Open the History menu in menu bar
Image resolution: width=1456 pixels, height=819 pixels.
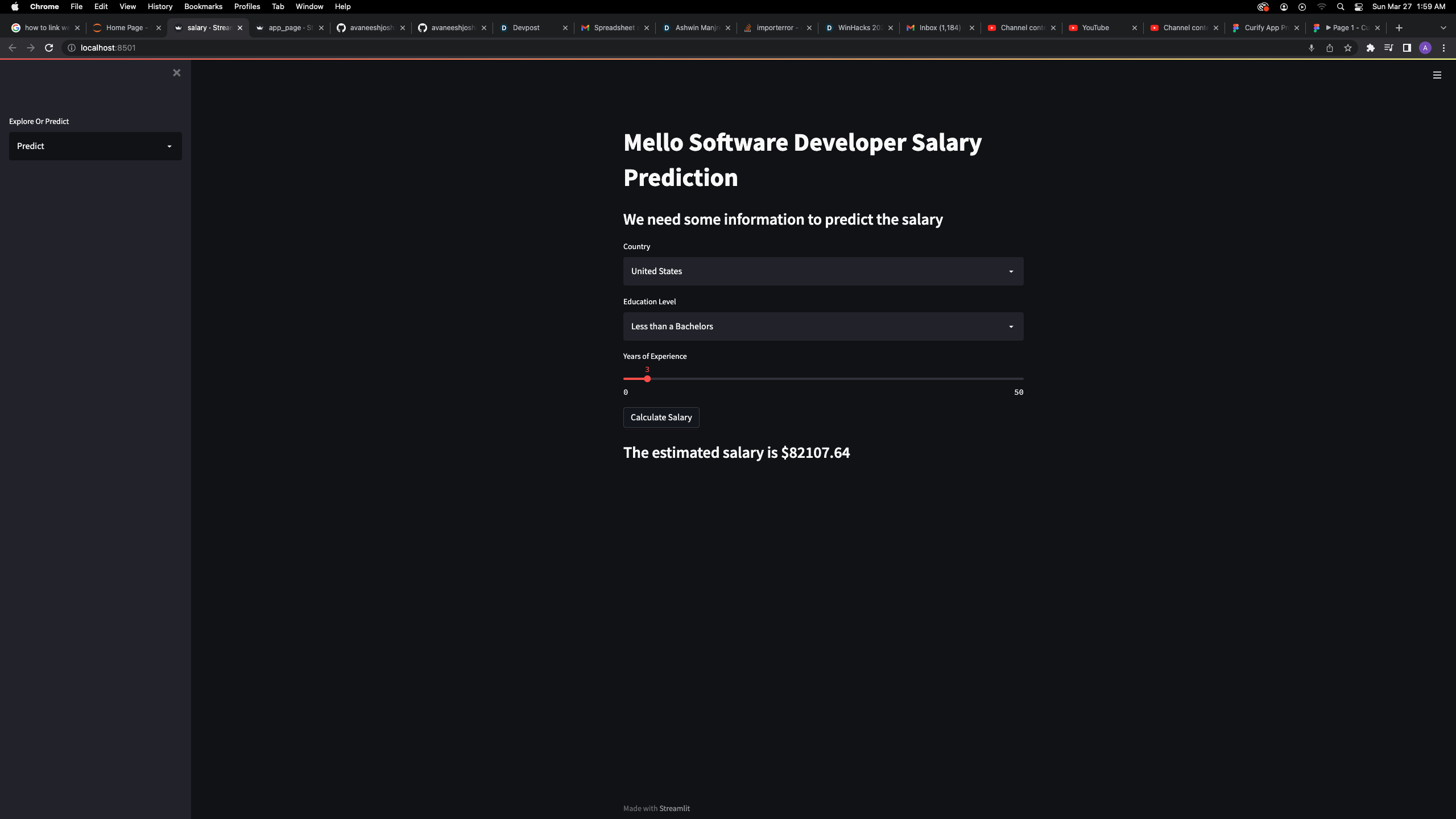[x=160, y=6]
